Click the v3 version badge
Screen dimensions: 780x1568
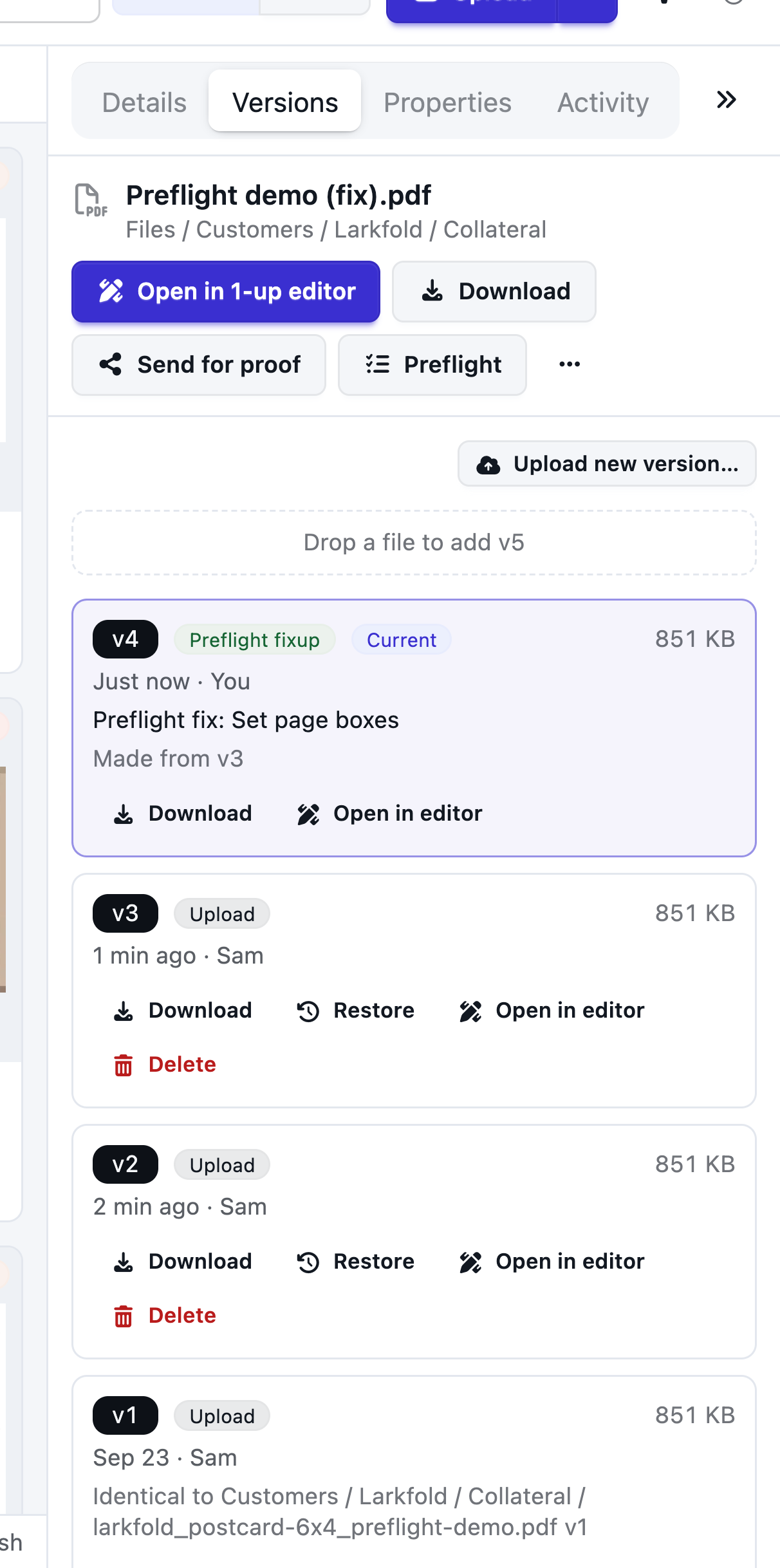coord(125,913)
